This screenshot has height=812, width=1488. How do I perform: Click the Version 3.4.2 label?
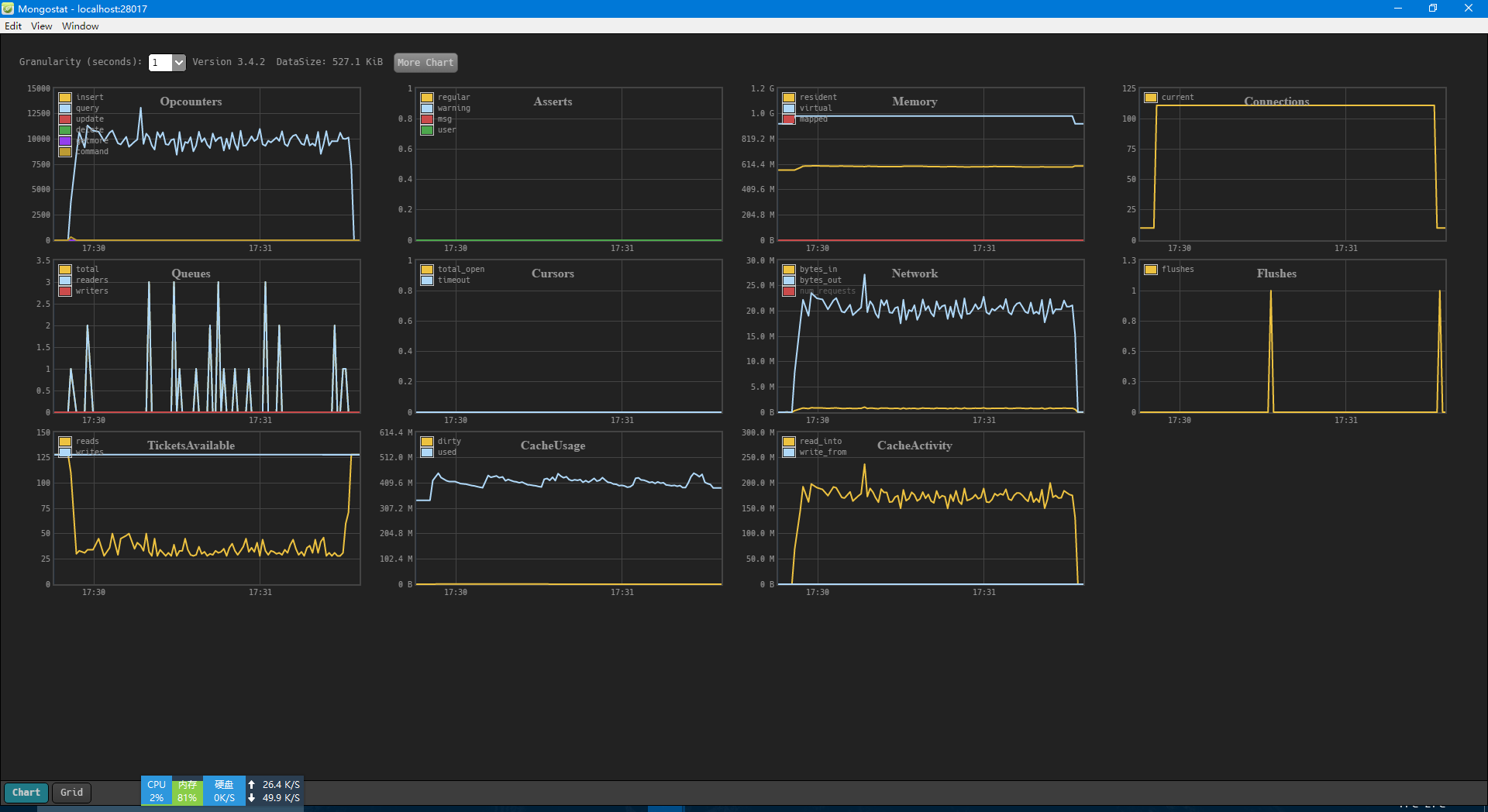point(229,62)
